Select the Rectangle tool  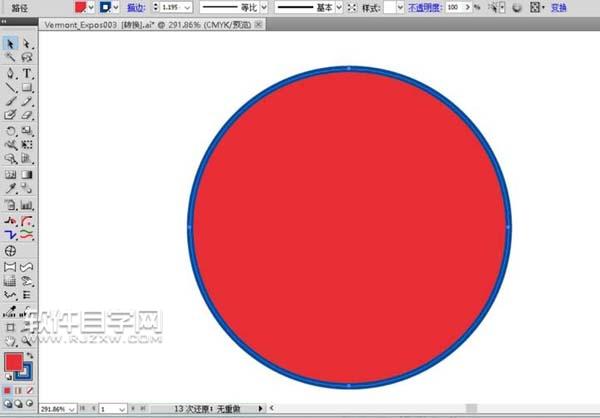26,88
